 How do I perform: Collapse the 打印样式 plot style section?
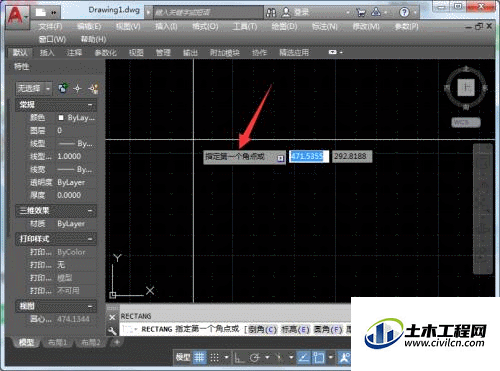[90, 239]
